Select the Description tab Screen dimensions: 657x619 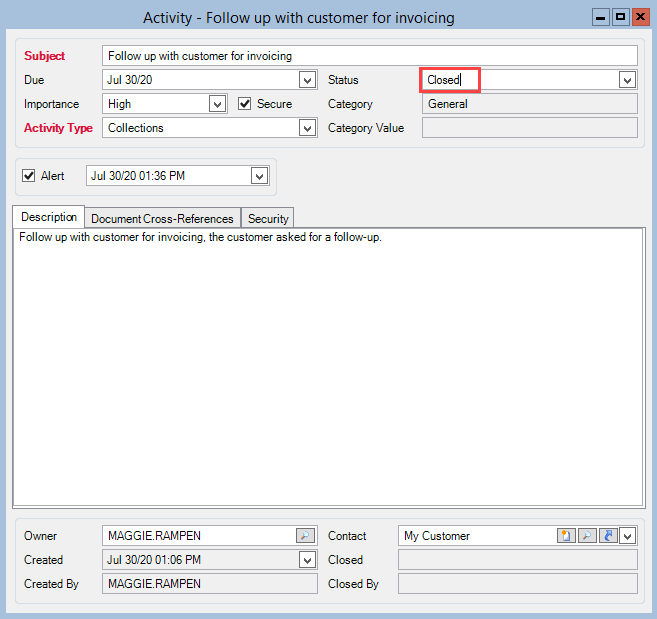tap(49, 217)
